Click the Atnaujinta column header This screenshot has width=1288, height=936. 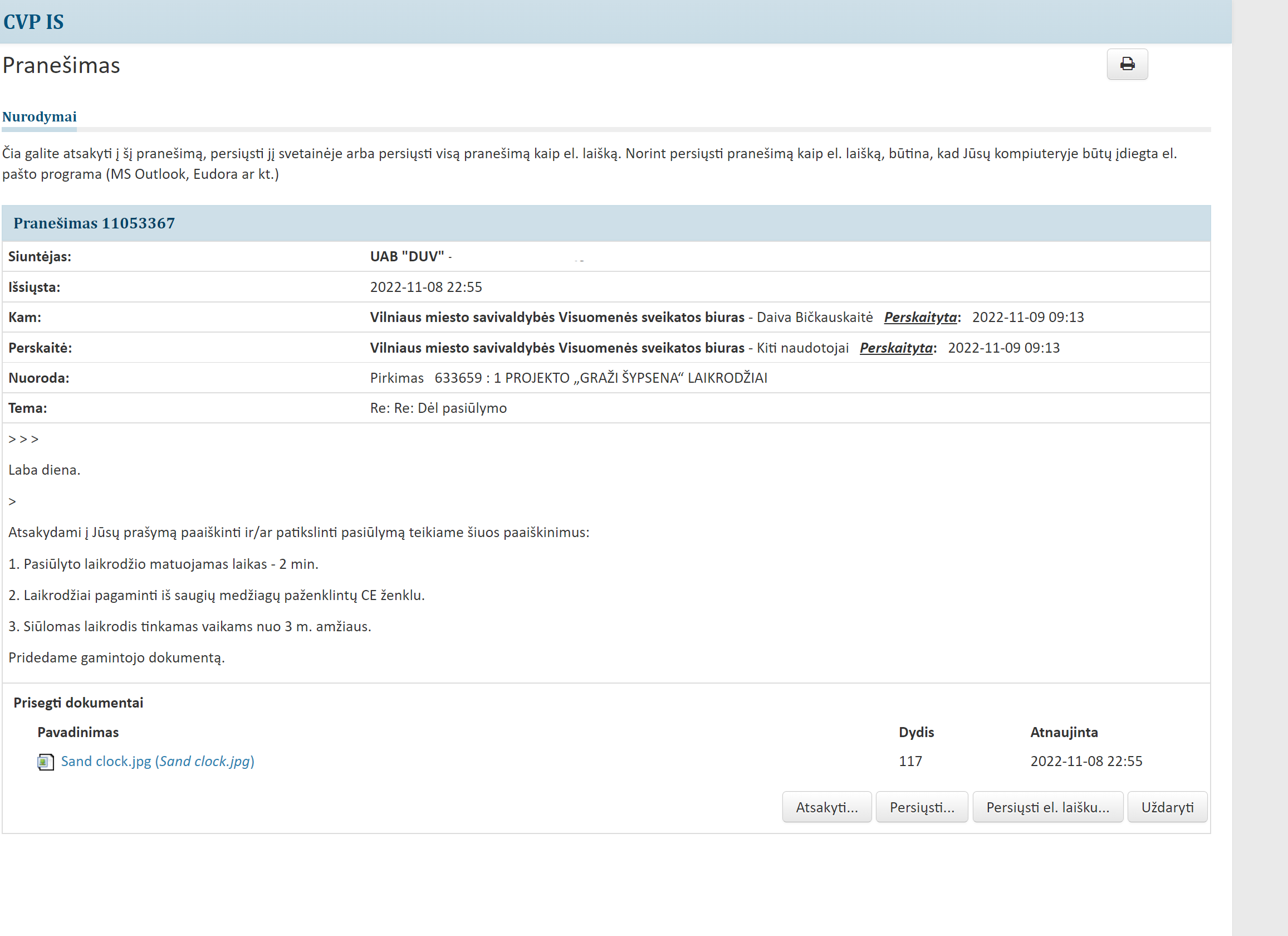(x=1064, y=732)
